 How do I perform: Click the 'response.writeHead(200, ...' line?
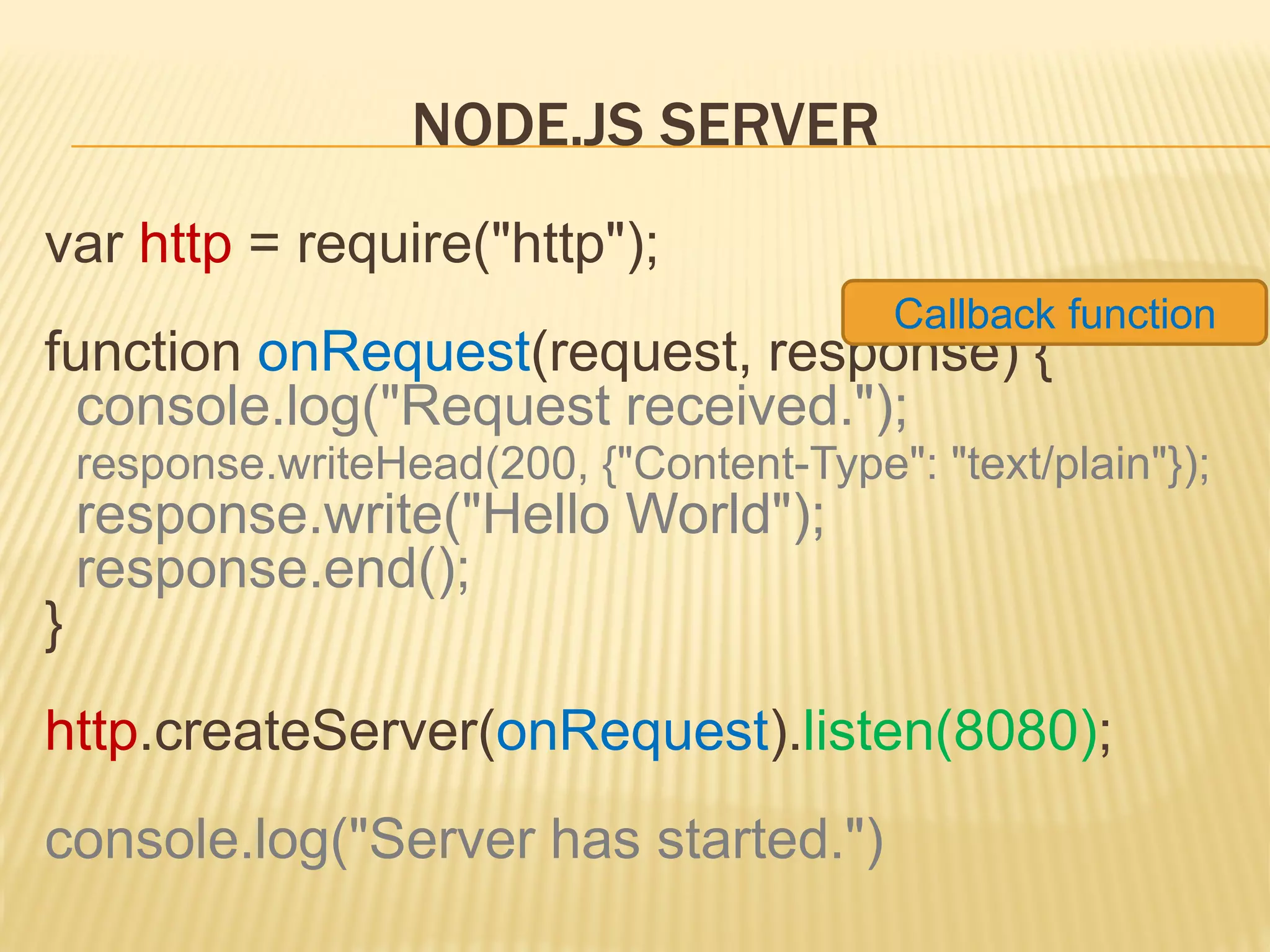[x=643, y=465]
